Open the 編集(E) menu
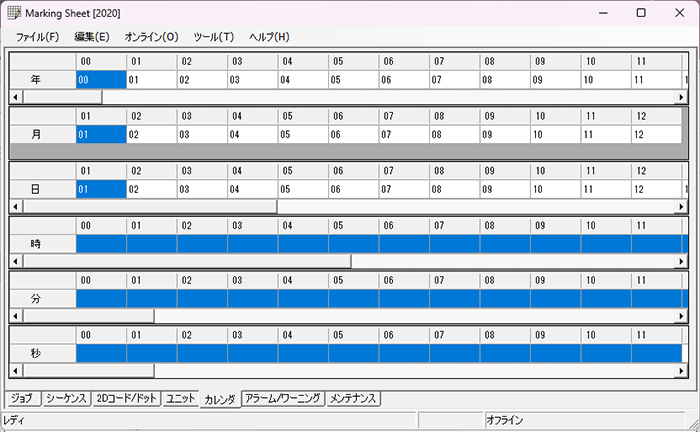The height and width of the screenshot is (432, 700). (x=91, y=37)
